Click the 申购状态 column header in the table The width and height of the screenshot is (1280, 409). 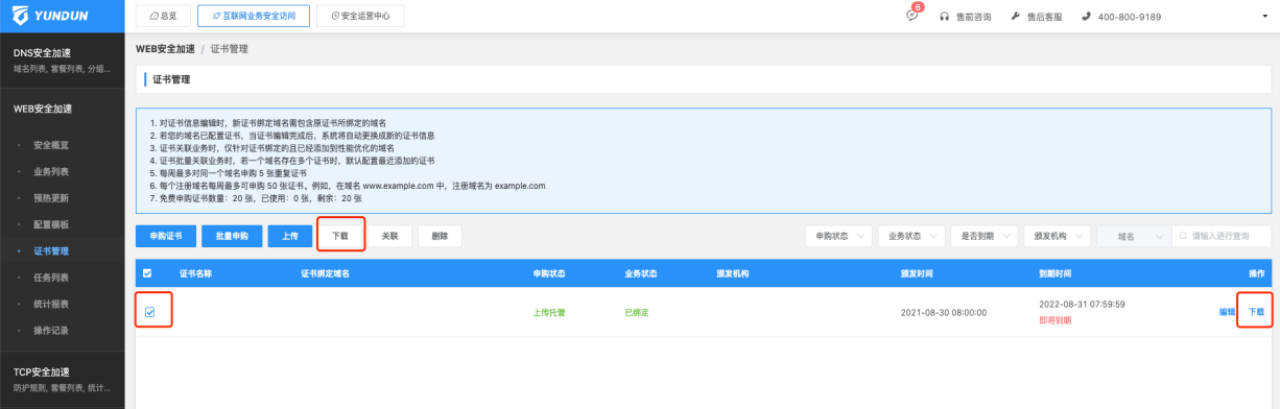[549, 273]
